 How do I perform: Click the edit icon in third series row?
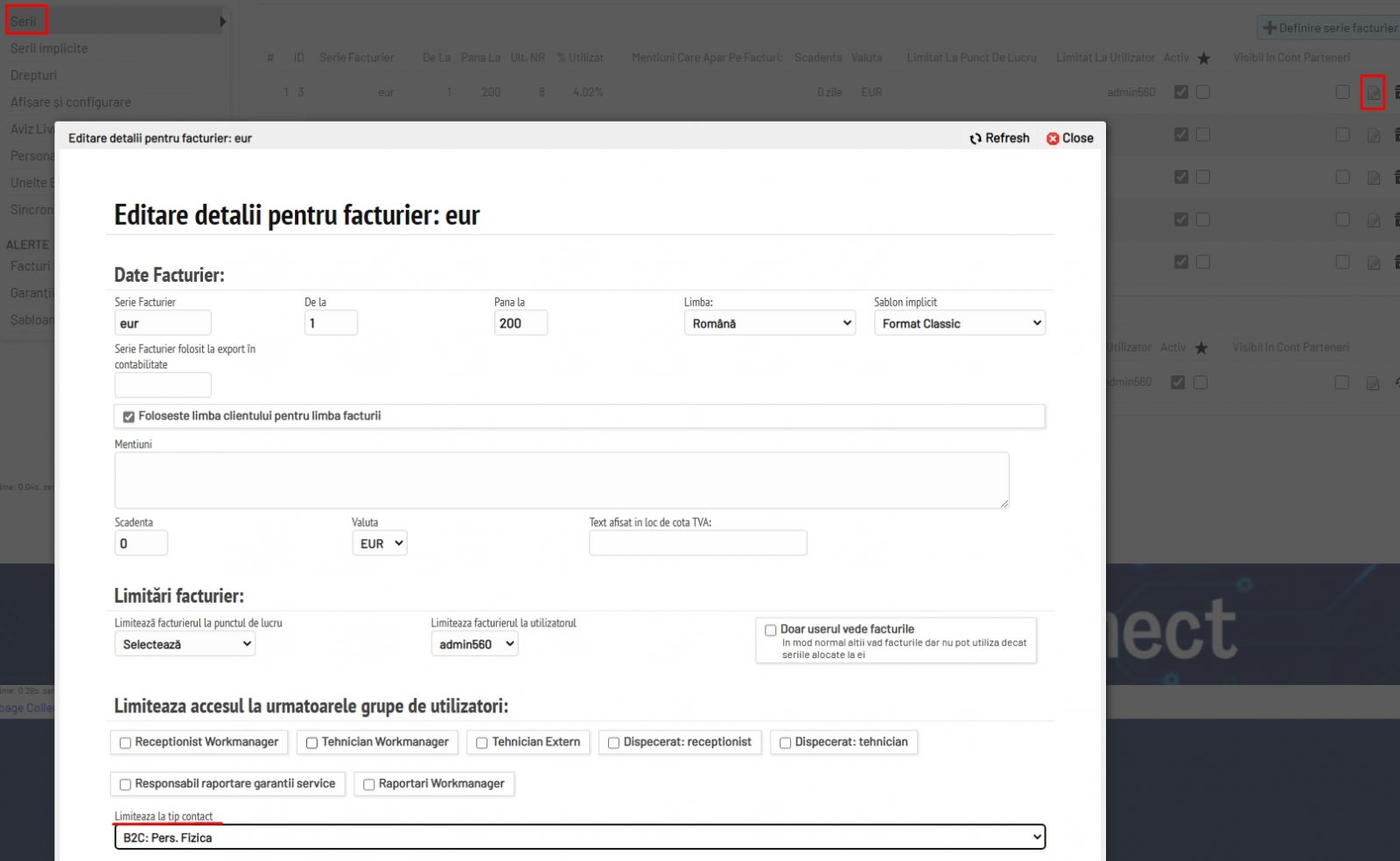(1373, 178)
